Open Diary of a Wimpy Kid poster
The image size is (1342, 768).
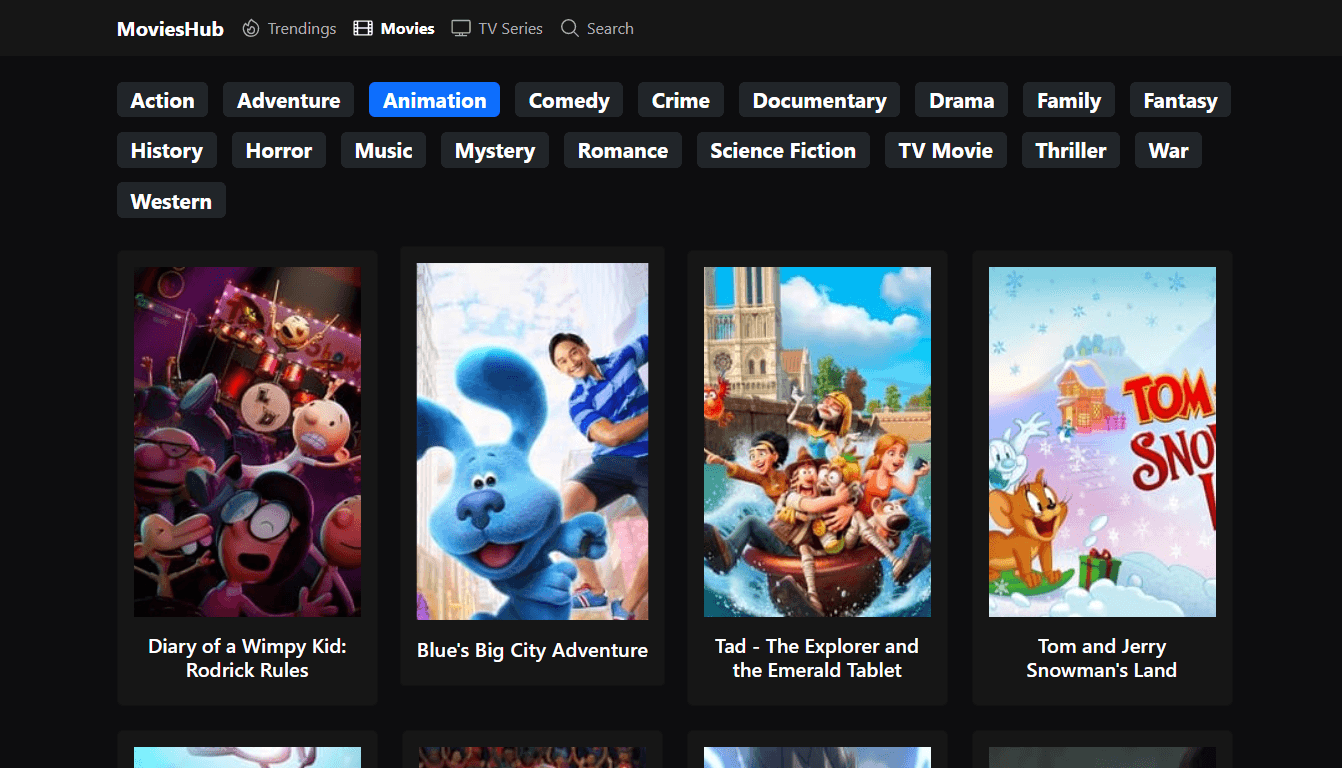click(x=247, y=442)
